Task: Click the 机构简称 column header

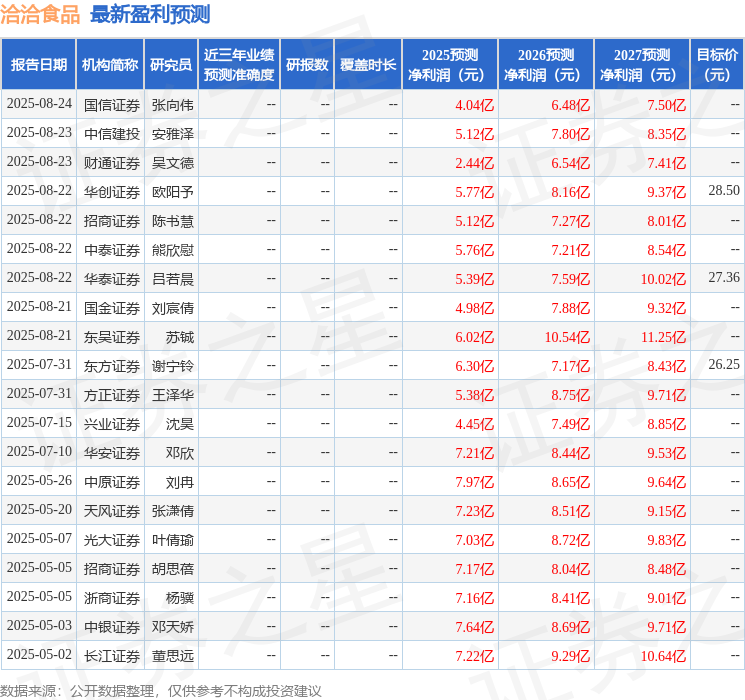Action: pos(110,65)
